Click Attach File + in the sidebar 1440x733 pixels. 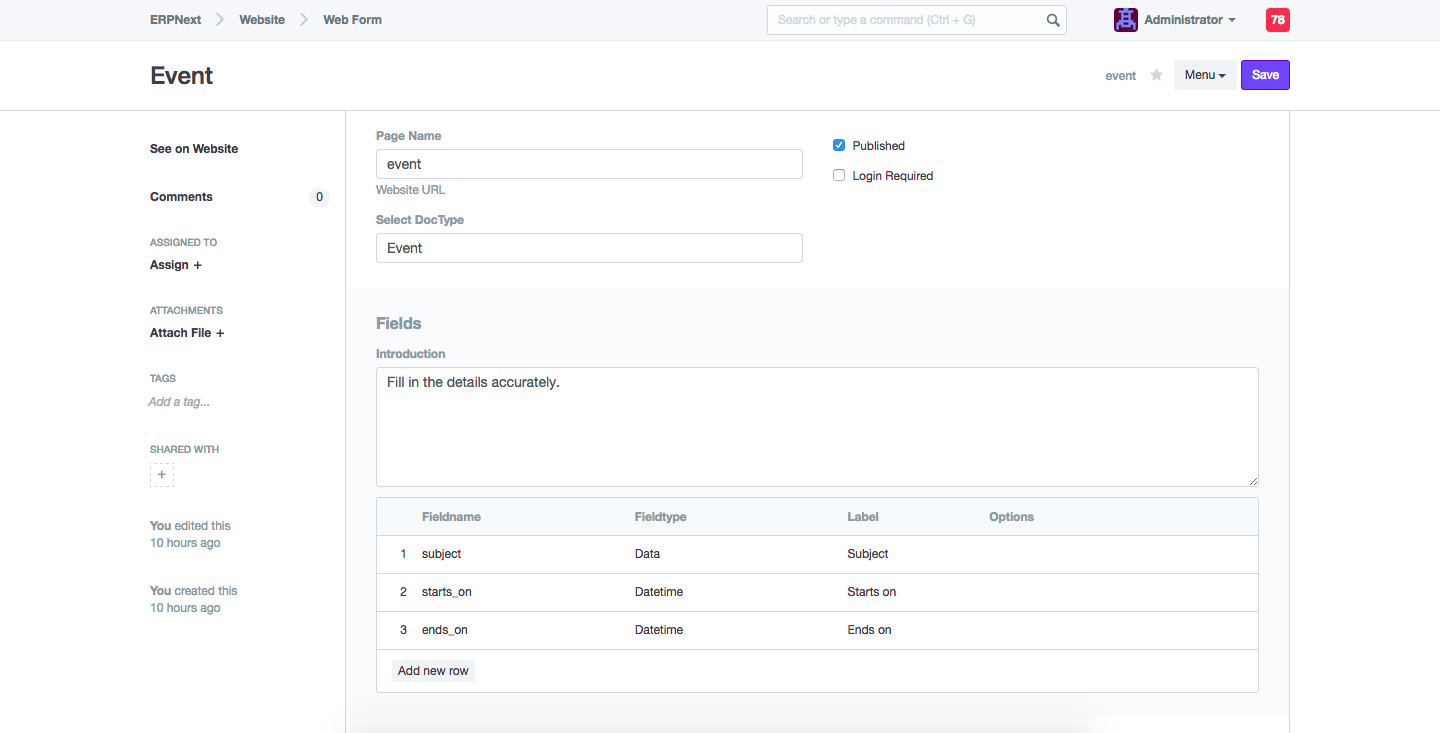click(x=187, y=333)
